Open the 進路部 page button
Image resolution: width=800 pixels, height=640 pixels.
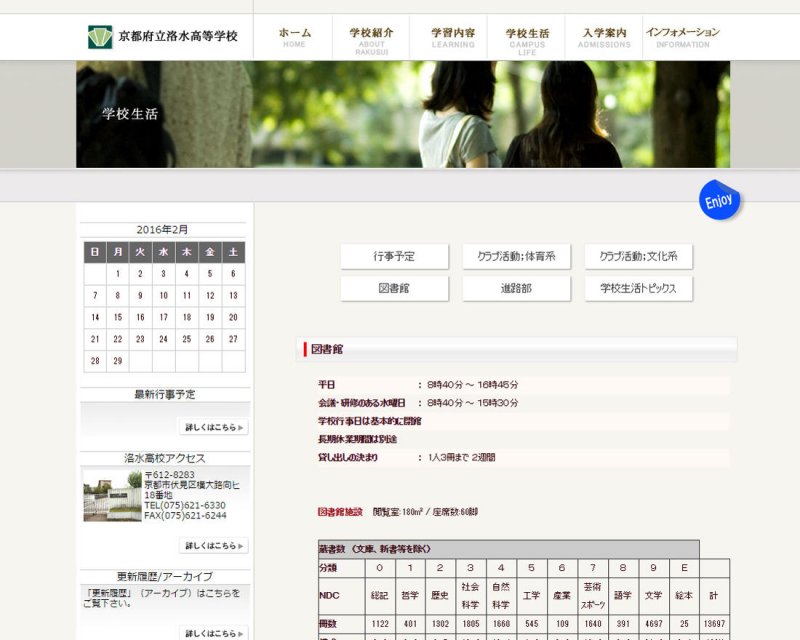click(516, 289)
